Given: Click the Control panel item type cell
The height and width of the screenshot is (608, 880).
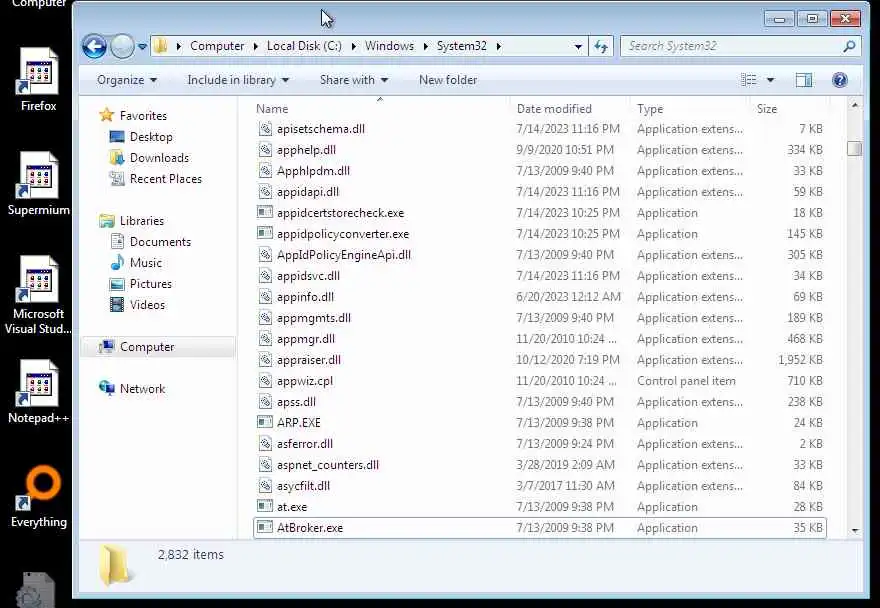Looking at the screenshot, I should [x=686, y=381].
